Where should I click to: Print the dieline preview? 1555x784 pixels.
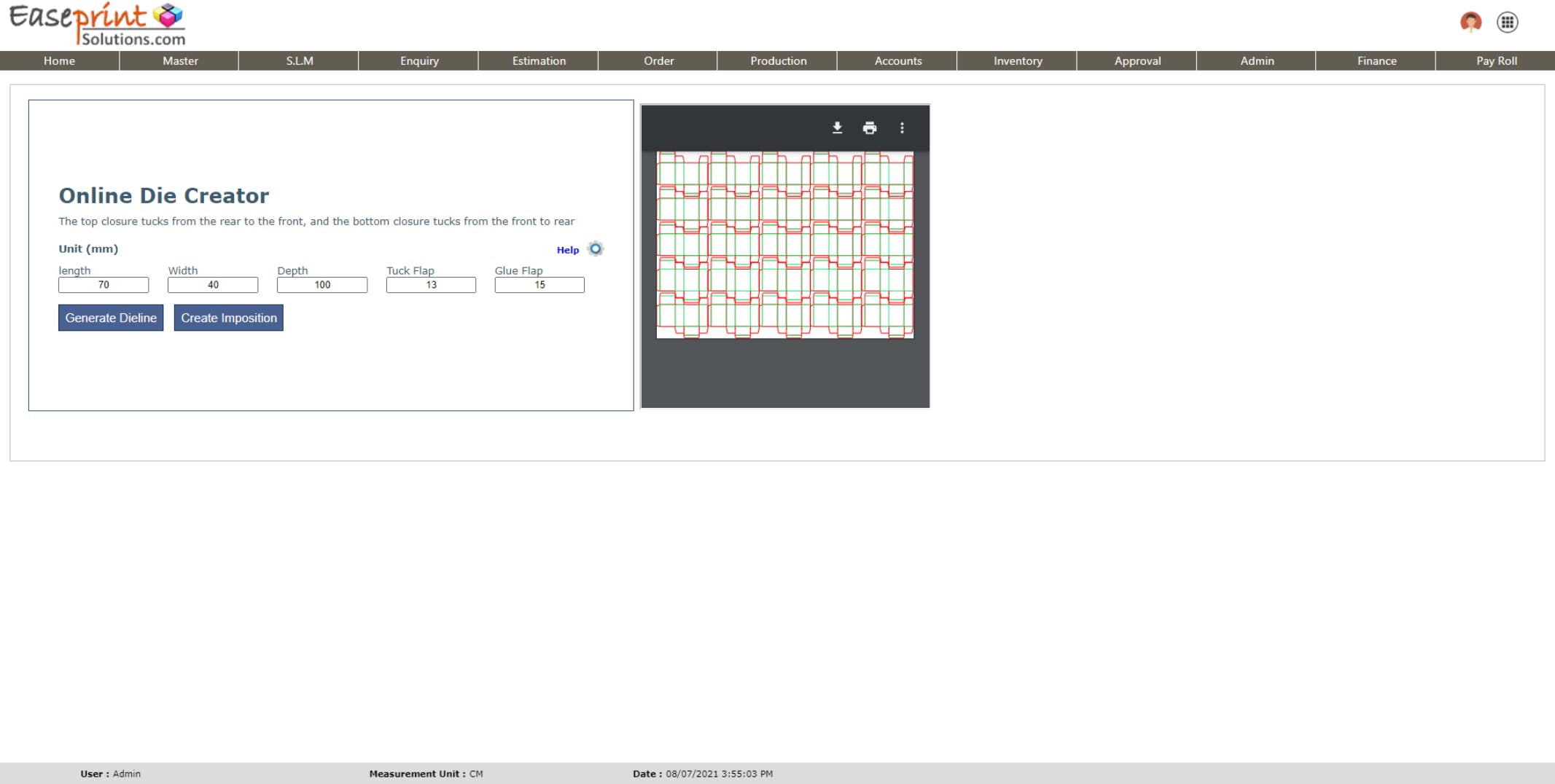click(x=870, y=128)
